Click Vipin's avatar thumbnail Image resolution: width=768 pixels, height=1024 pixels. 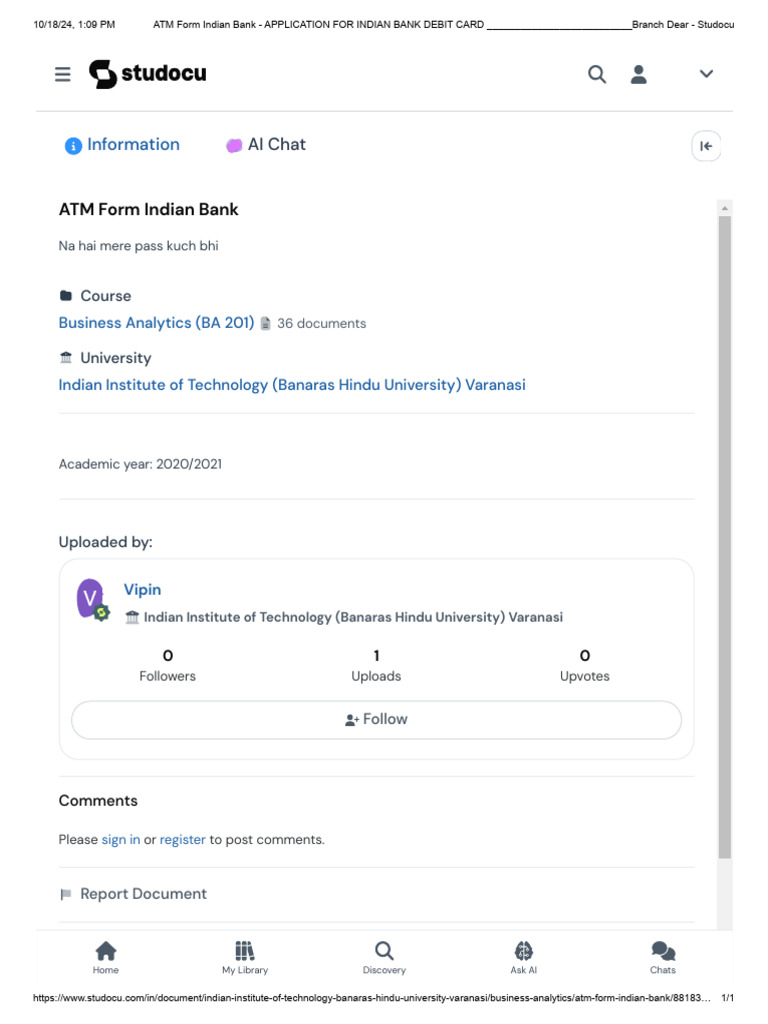(x=91, y=598)
